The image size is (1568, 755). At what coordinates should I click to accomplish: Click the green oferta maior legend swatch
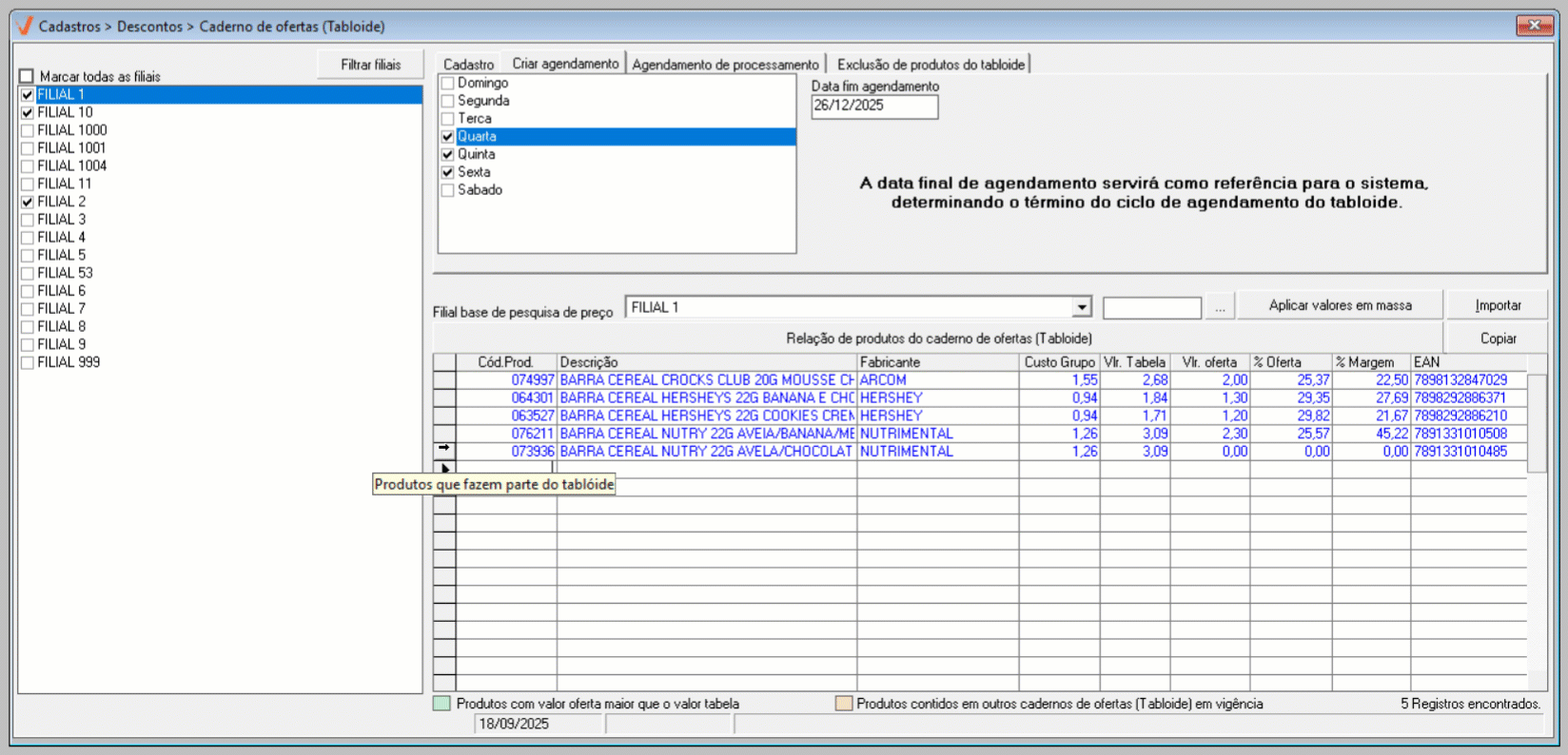tap(441, 704)
